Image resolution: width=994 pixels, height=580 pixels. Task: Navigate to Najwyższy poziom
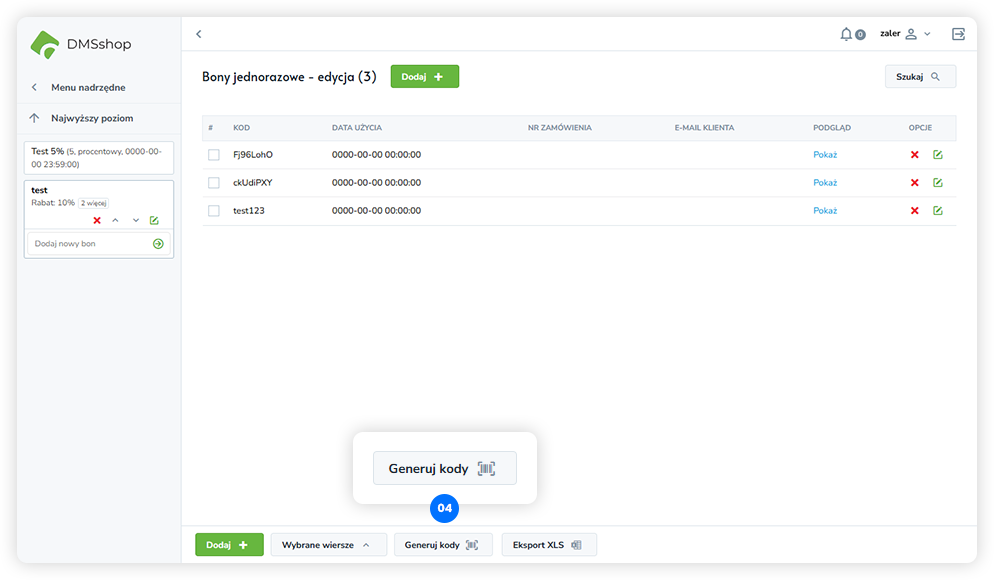point(92,118)
